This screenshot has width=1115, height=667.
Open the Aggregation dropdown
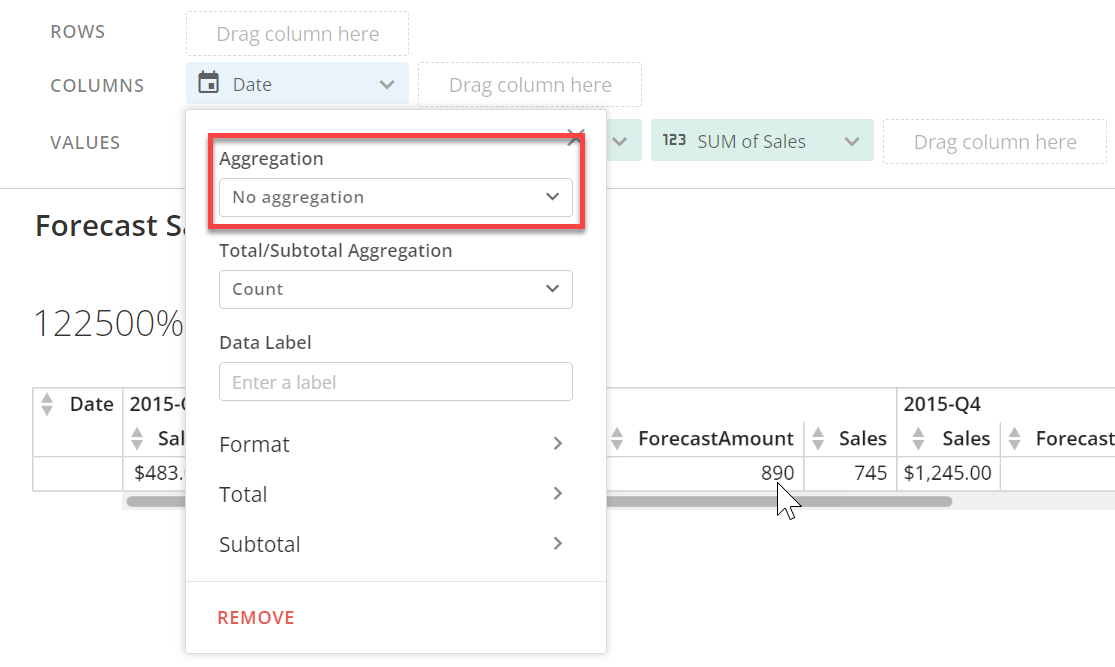pyautogui.click(x=395, y=197)
